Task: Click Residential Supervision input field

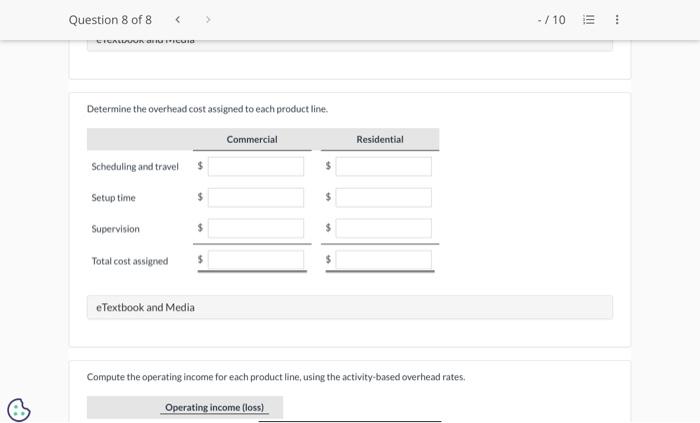Action: point(383,228)
